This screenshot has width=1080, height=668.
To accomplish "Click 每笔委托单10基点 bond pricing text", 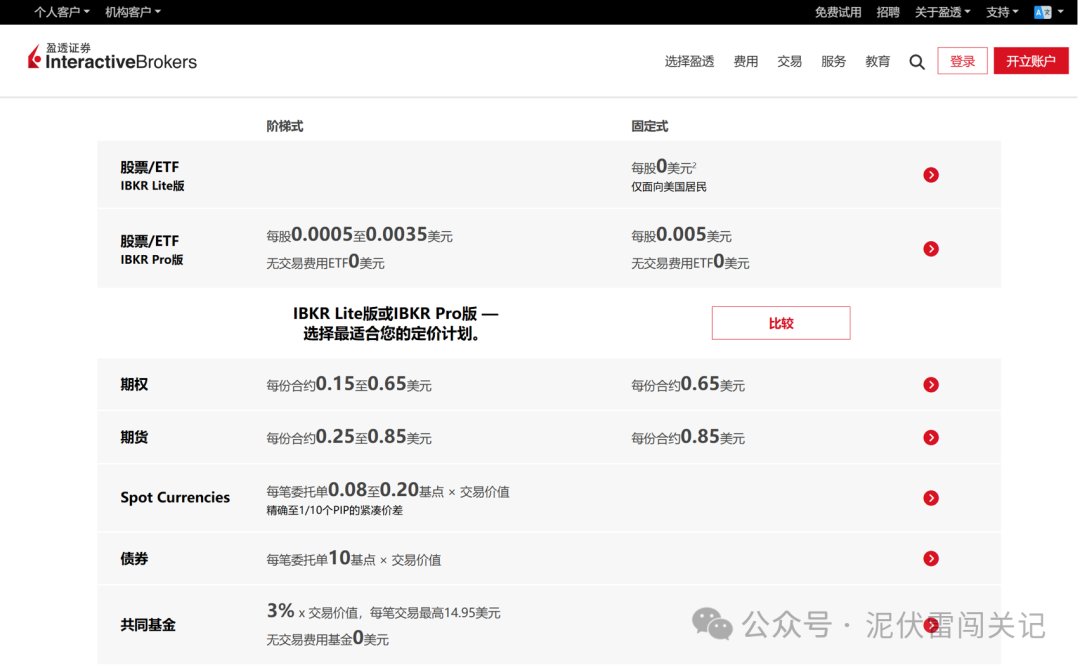I will [353, 558].
